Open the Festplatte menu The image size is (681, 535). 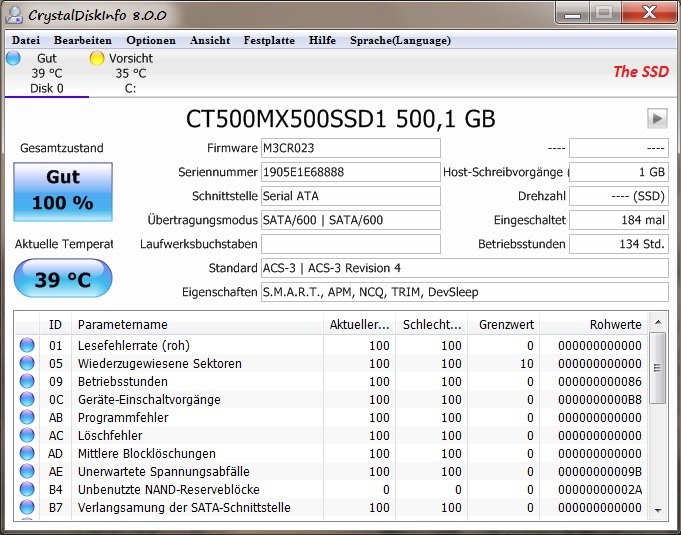(269, 40)
